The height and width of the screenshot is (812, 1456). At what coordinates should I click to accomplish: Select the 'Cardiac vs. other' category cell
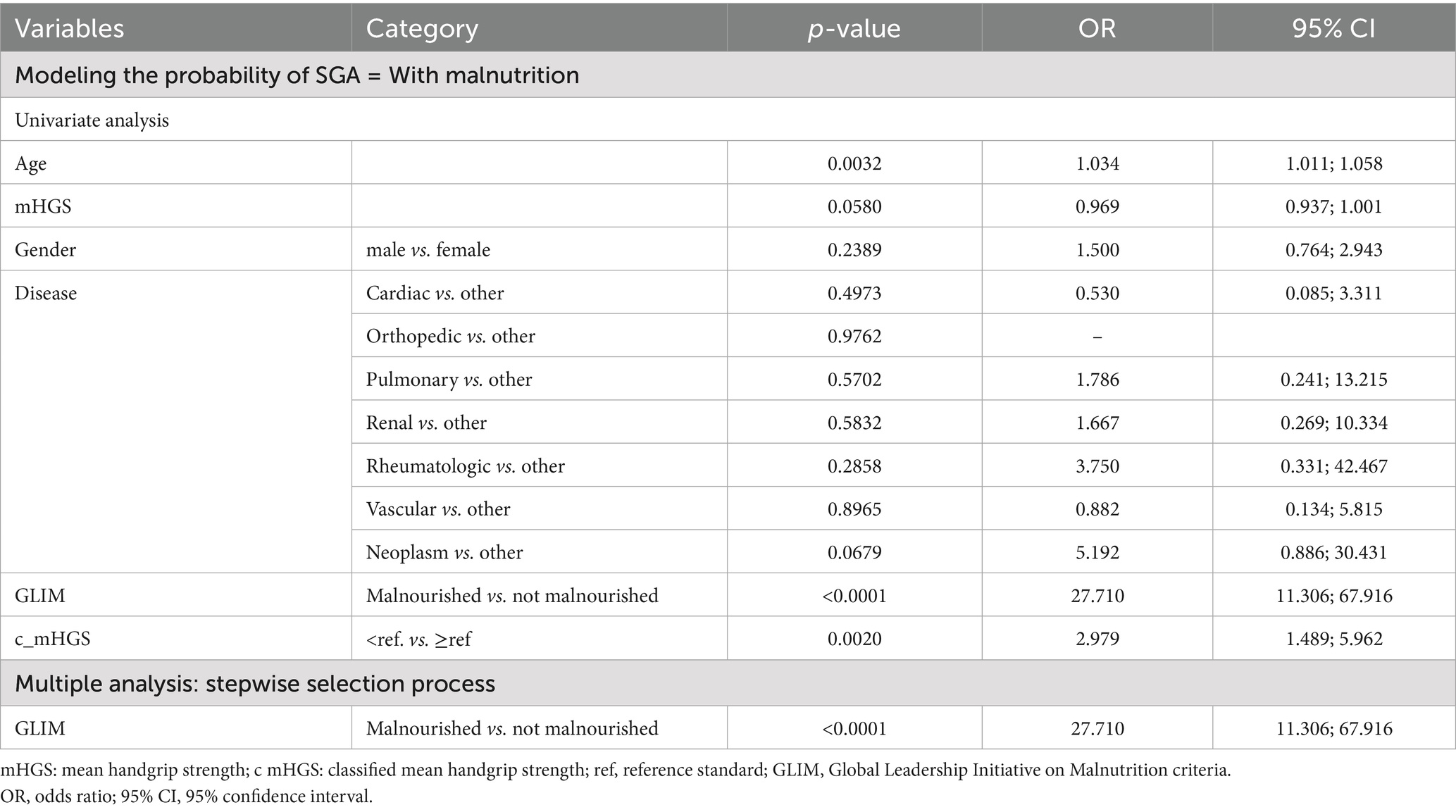tap(435, 293)
